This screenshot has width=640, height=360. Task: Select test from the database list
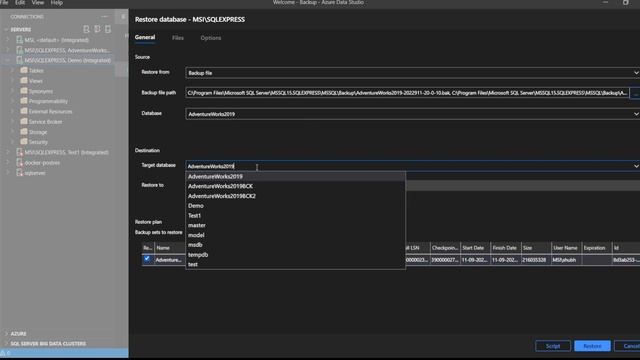[x=296, y=264]
